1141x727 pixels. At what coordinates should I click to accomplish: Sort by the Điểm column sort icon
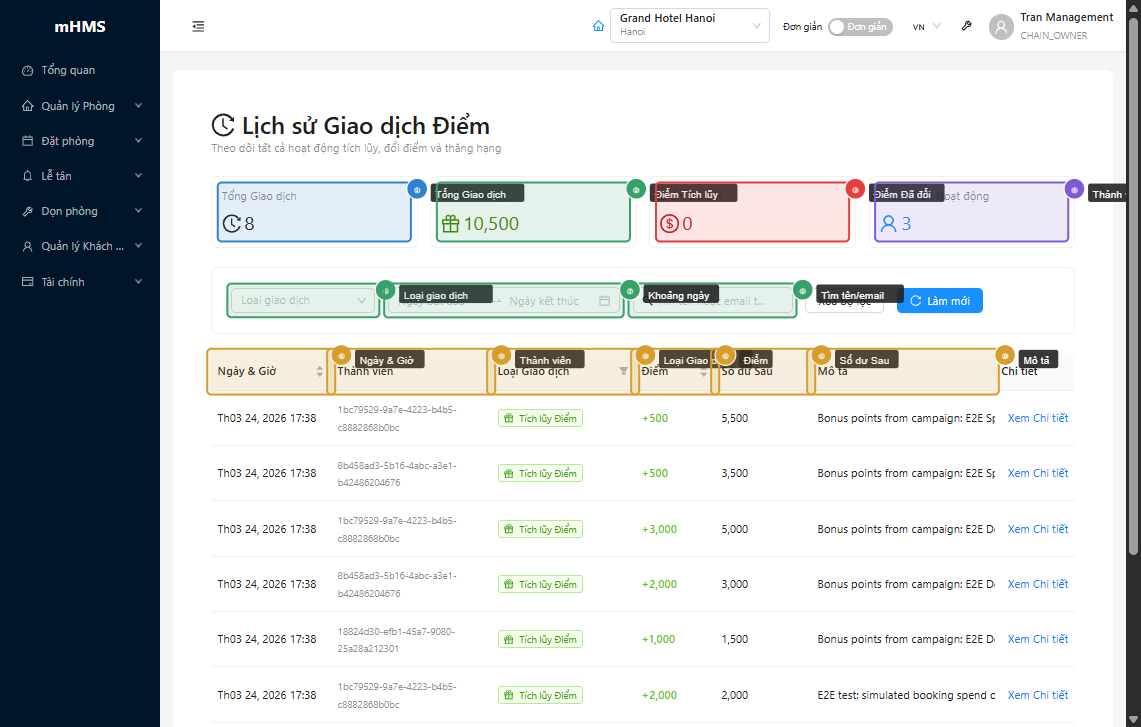[x=704, y=372]
